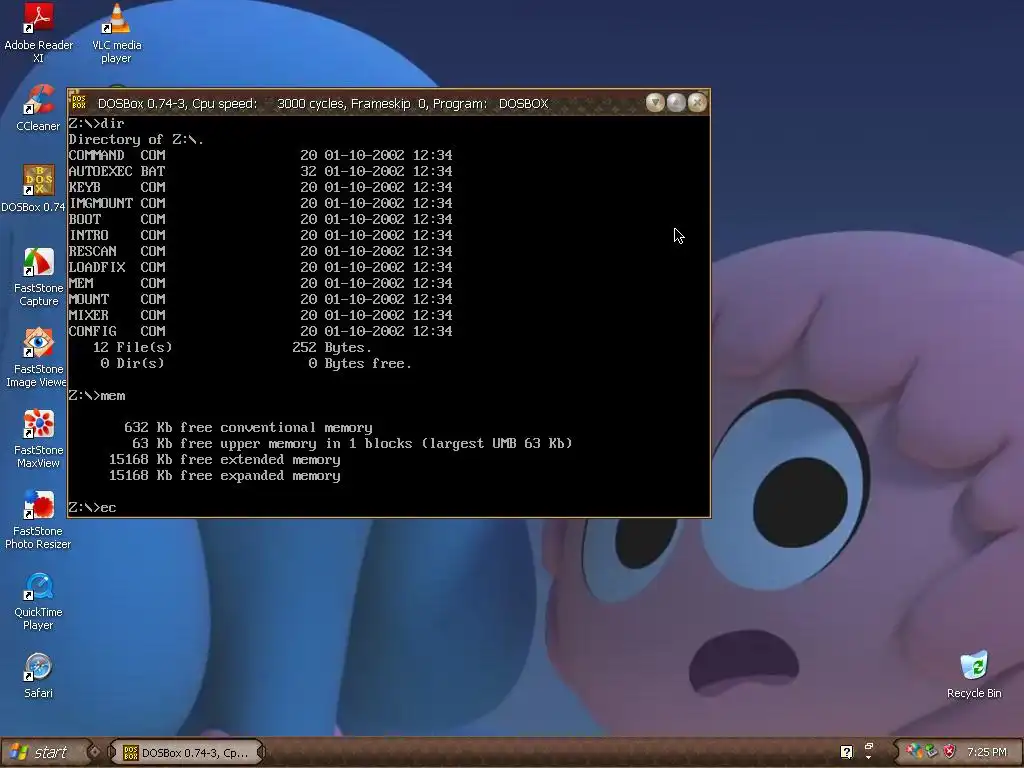Click the "Z:\>dir" command line
The height and width of the screenshot is (768, 1024).
click(97, 123)
